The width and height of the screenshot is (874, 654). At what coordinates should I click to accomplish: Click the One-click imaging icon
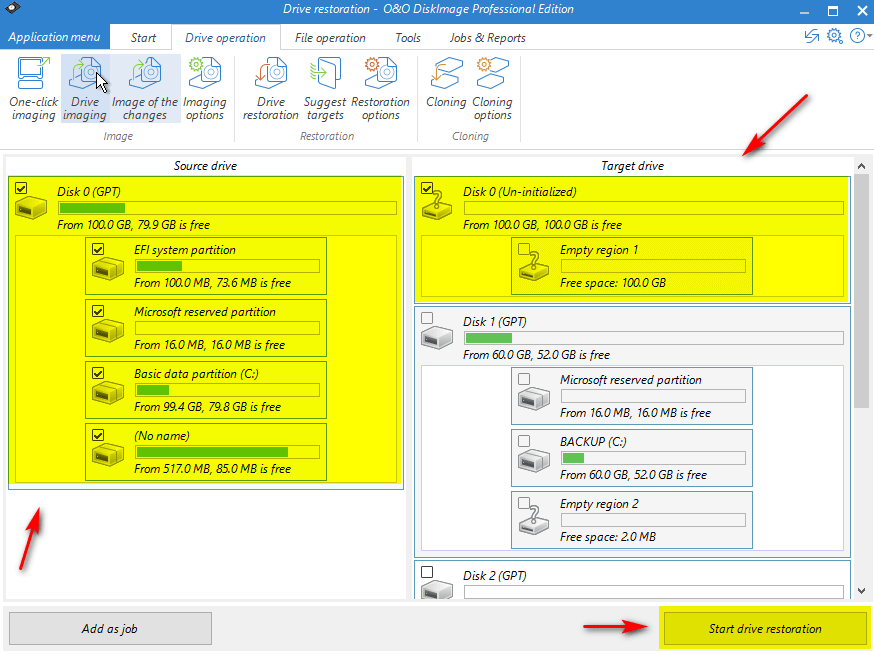click(33, 88)
